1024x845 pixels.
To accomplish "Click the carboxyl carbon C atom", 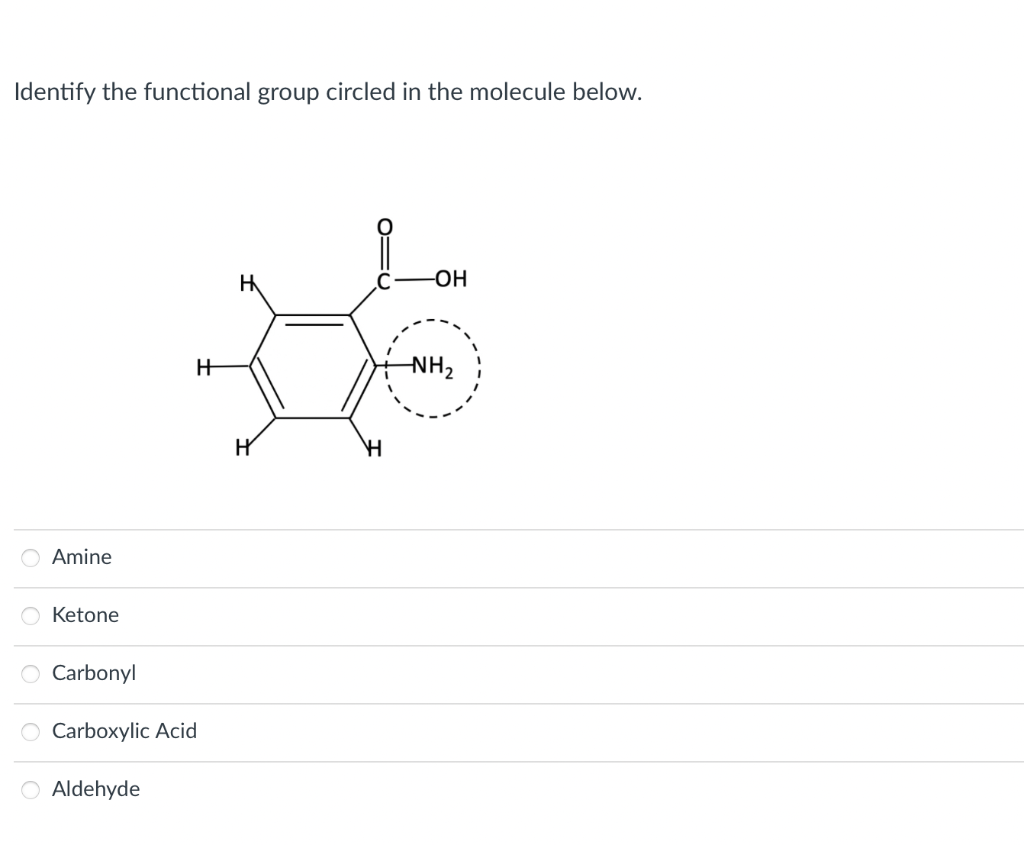I will tap(384, 279).
